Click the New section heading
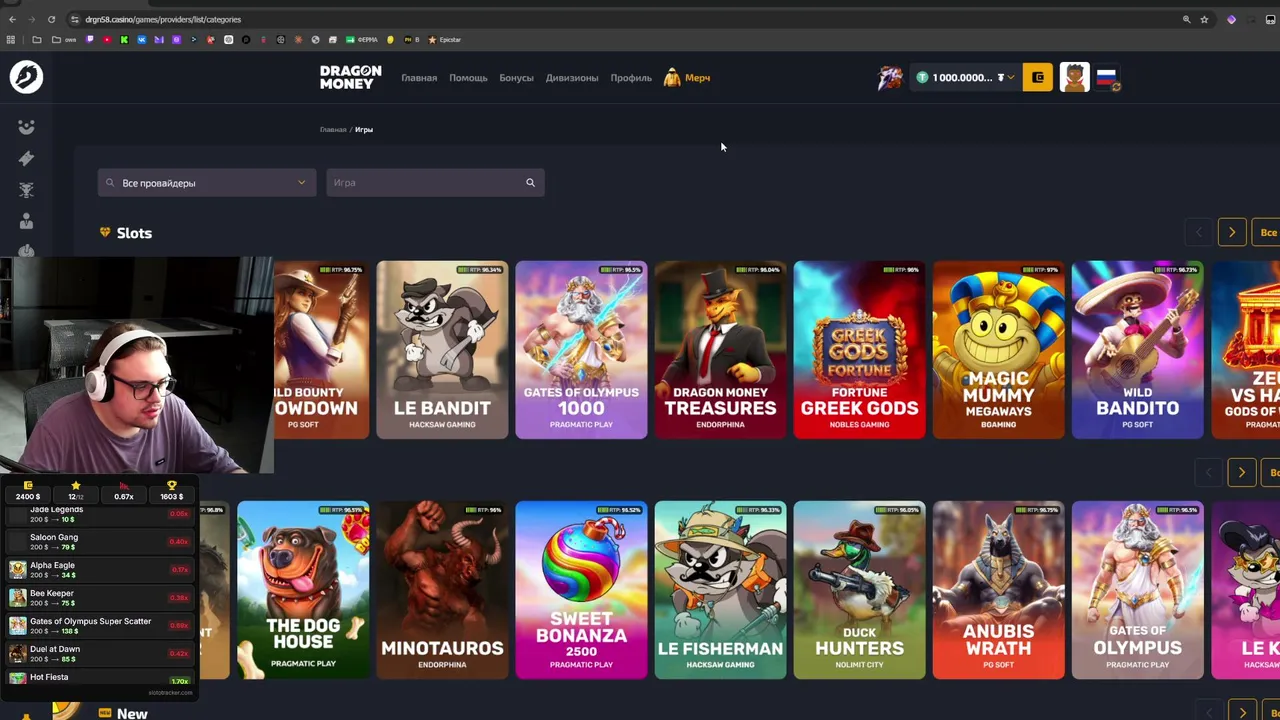 [132, 713]
